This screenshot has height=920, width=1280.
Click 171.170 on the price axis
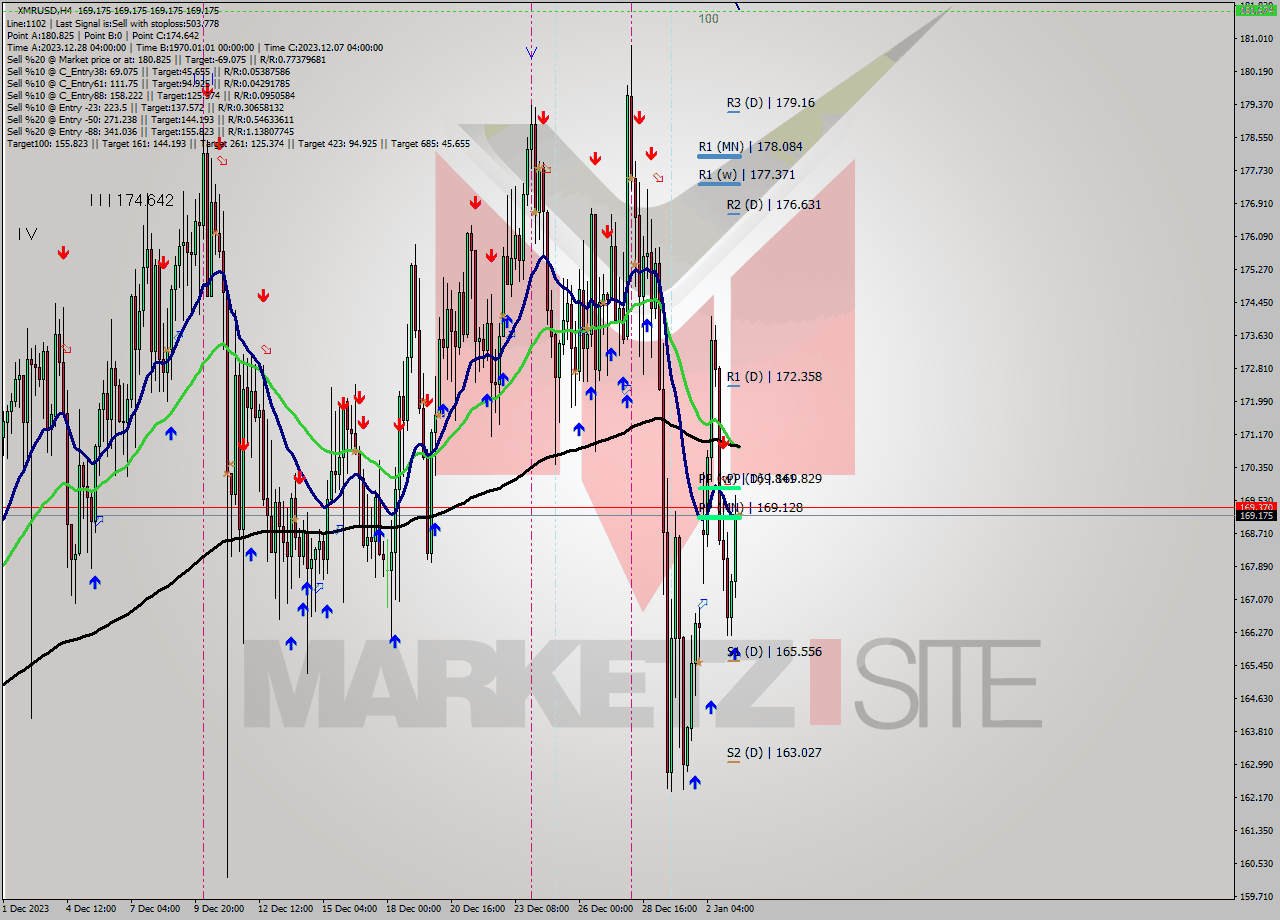(1255, 434)
